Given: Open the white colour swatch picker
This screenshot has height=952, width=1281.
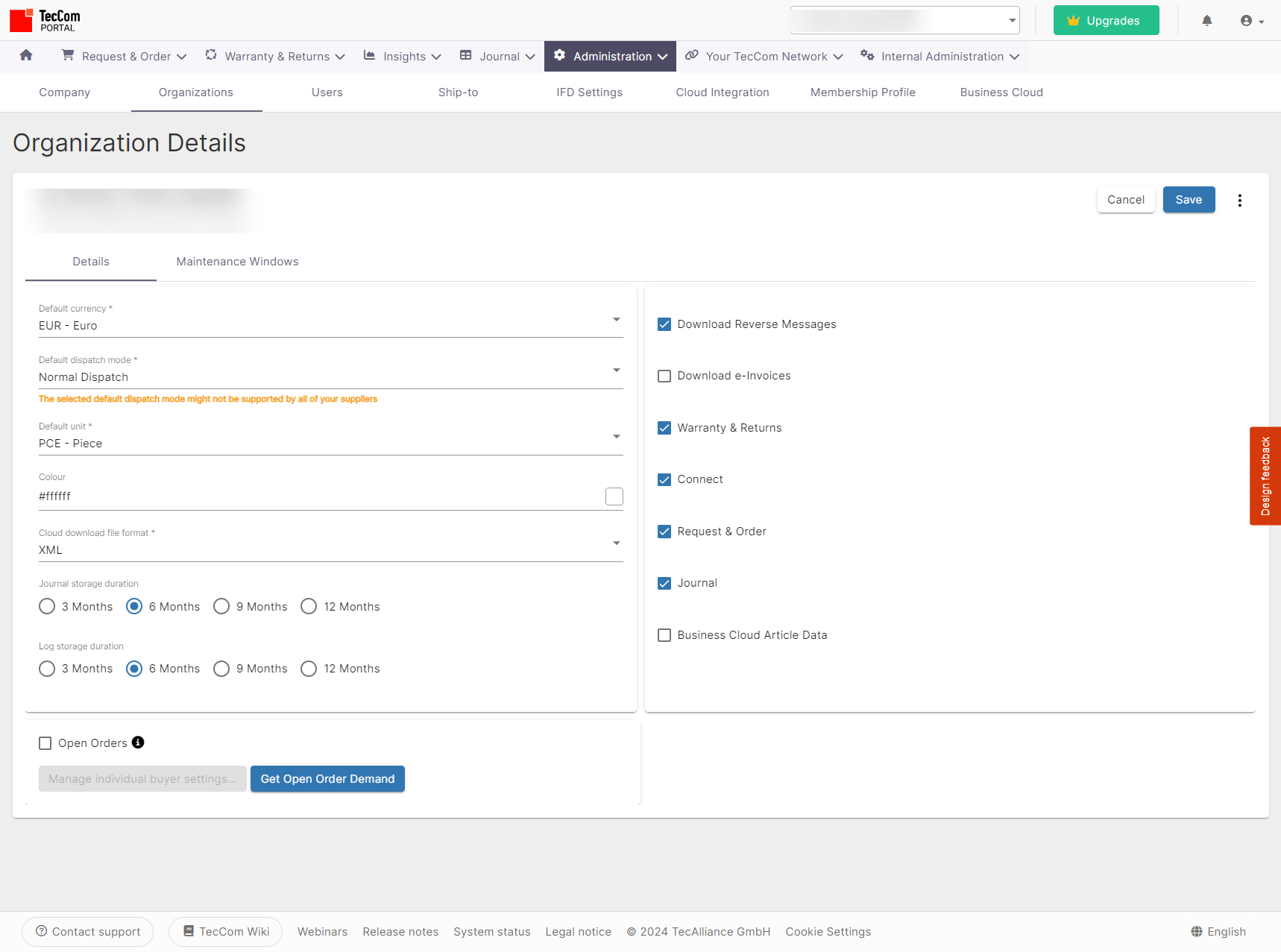Looking at the screenshot, I should (x=614, y=497).
